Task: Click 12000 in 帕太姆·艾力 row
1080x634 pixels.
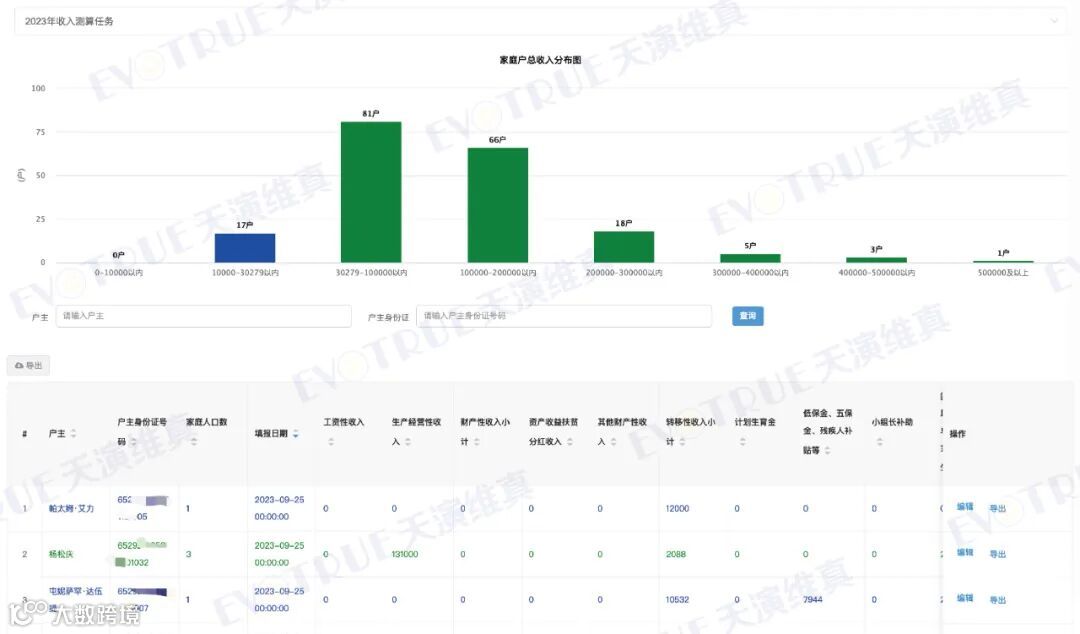Action: pyautogui.click(x=677, y=509)
